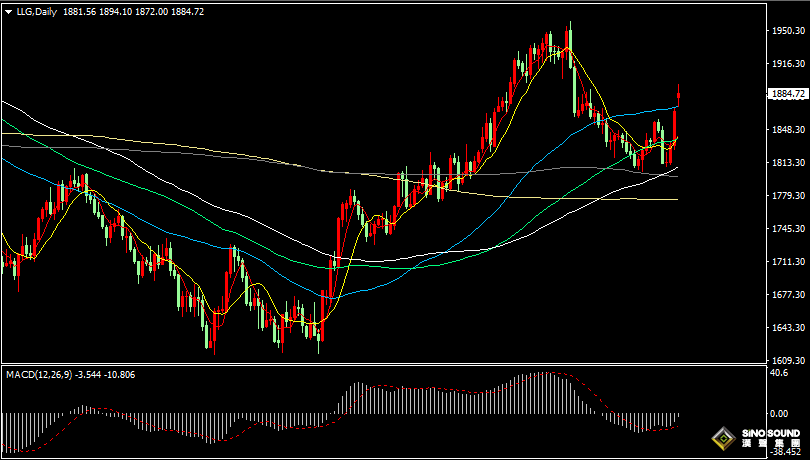Select the pale yellow moving average's right end

click(676, 199)
